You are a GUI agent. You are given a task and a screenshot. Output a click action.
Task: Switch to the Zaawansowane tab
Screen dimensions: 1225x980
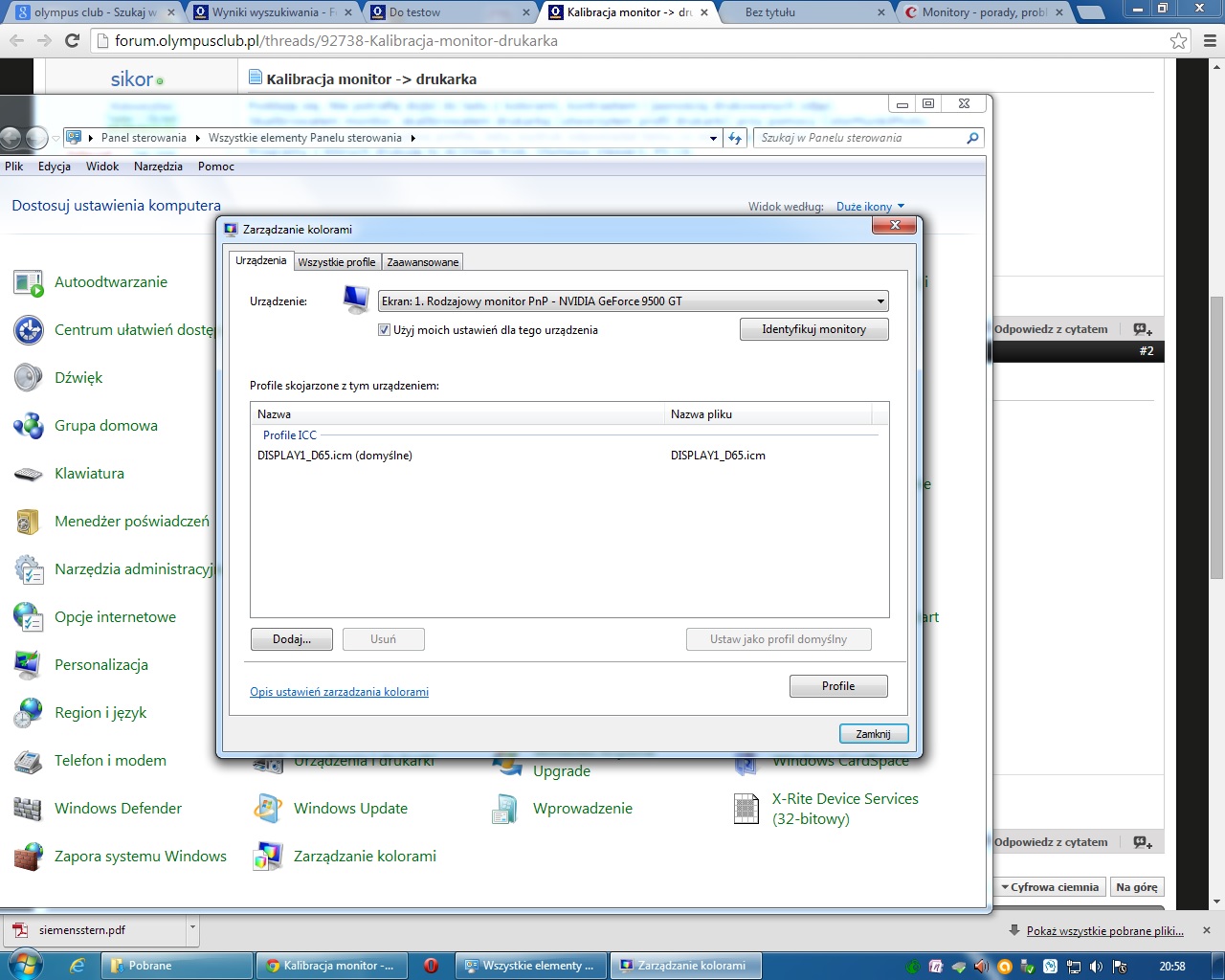(422, 262)
